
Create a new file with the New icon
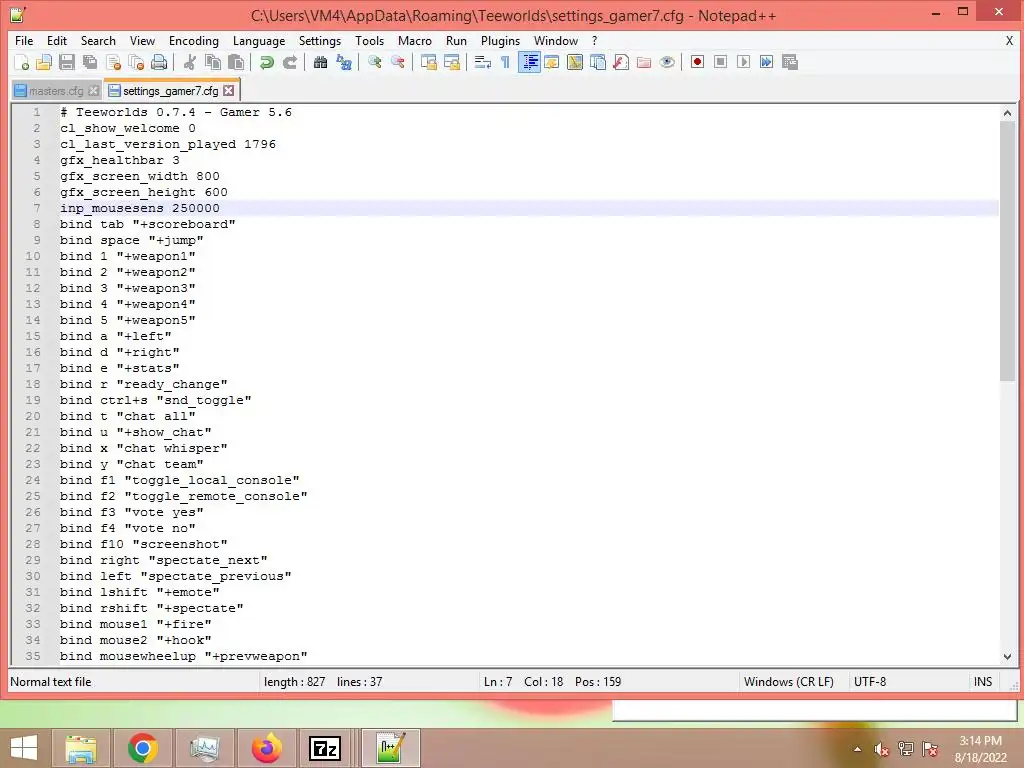tap(21, 62)
